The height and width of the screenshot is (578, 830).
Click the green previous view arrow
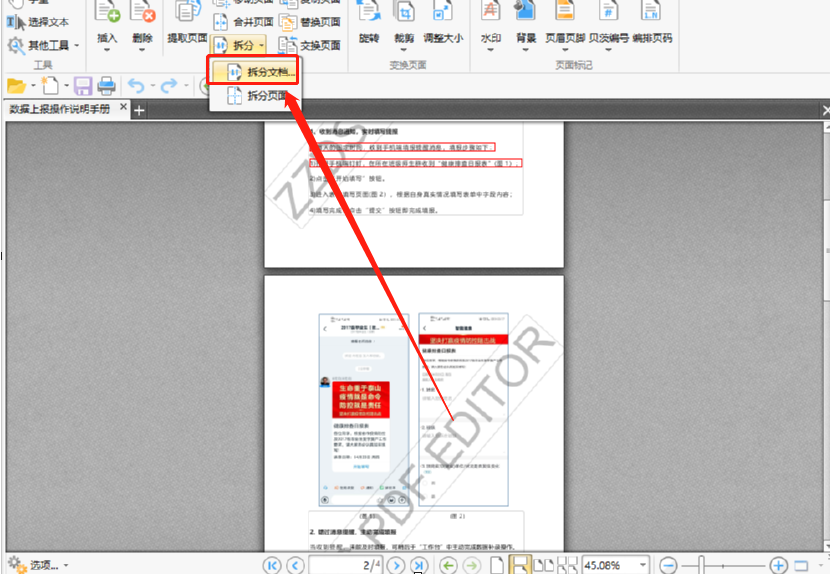pyautogui.click(x=448, y=566)
